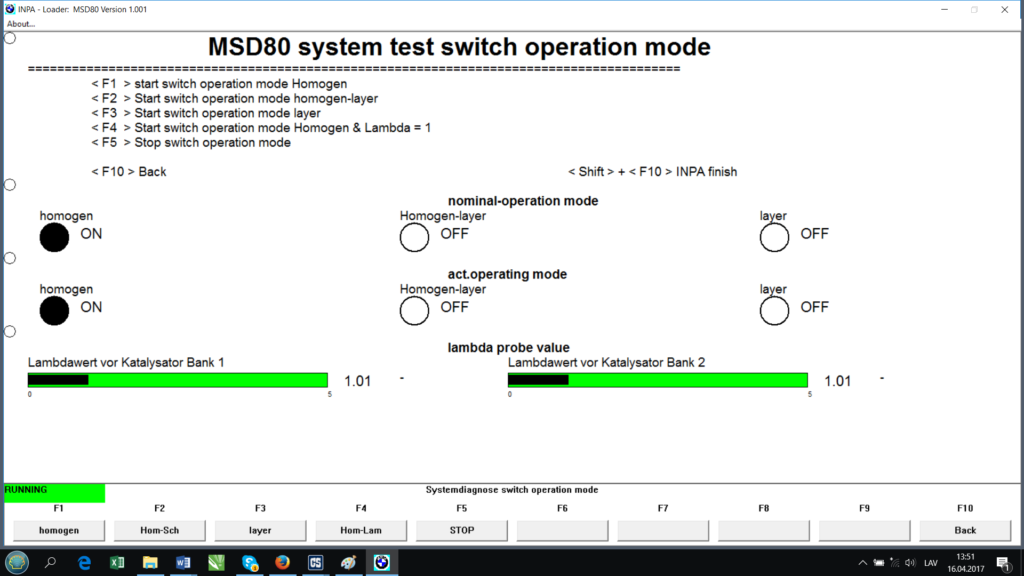
Task: Open the CS taskbar application icon
Action: coord(315,562)
